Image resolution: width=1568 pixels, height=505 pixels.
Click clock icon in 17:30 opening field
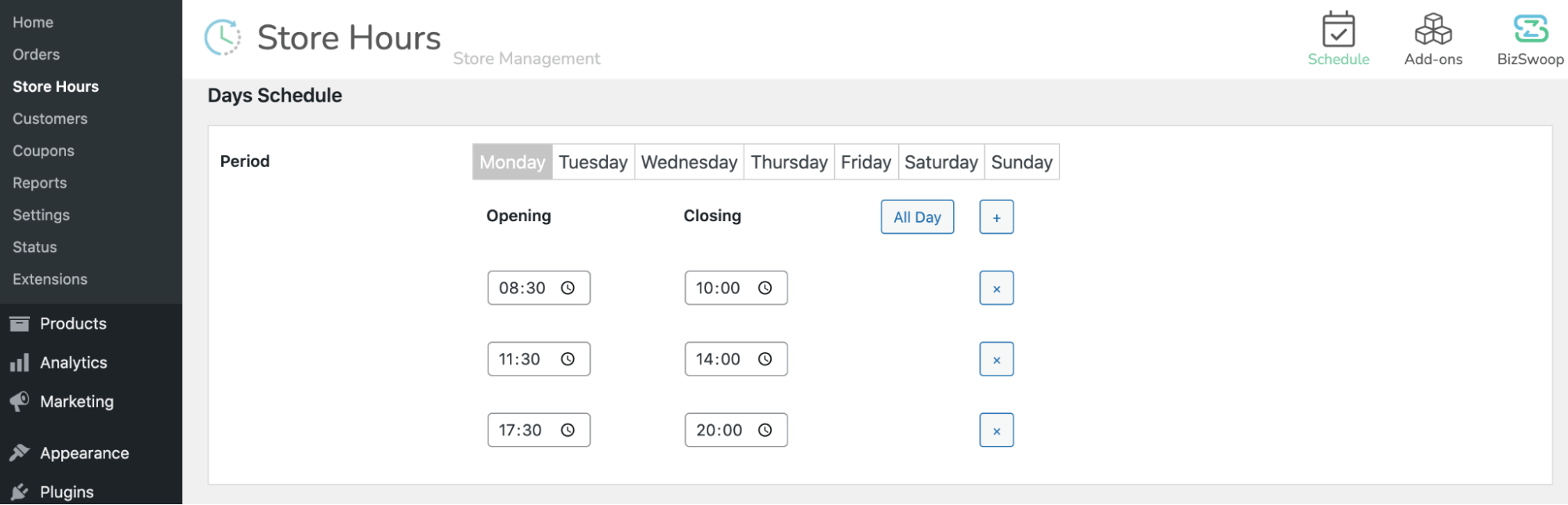click(x=568, y=431)
